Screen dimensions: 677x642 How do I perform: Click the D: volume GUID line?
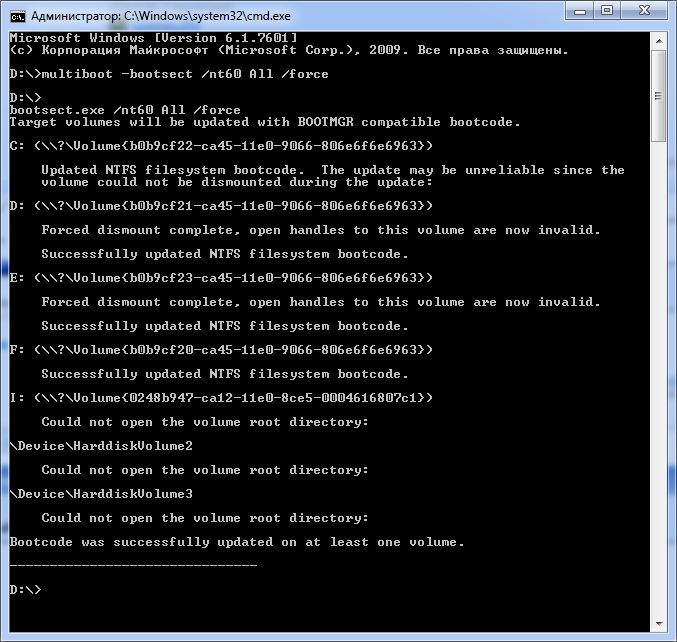[x=221, y=206]
